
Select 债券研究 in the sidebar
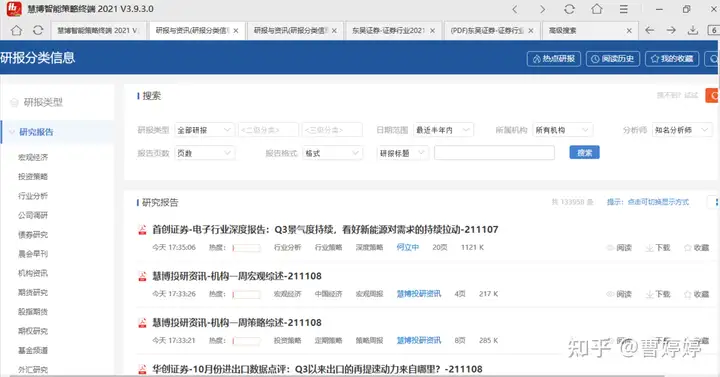(x=33, y=235)
